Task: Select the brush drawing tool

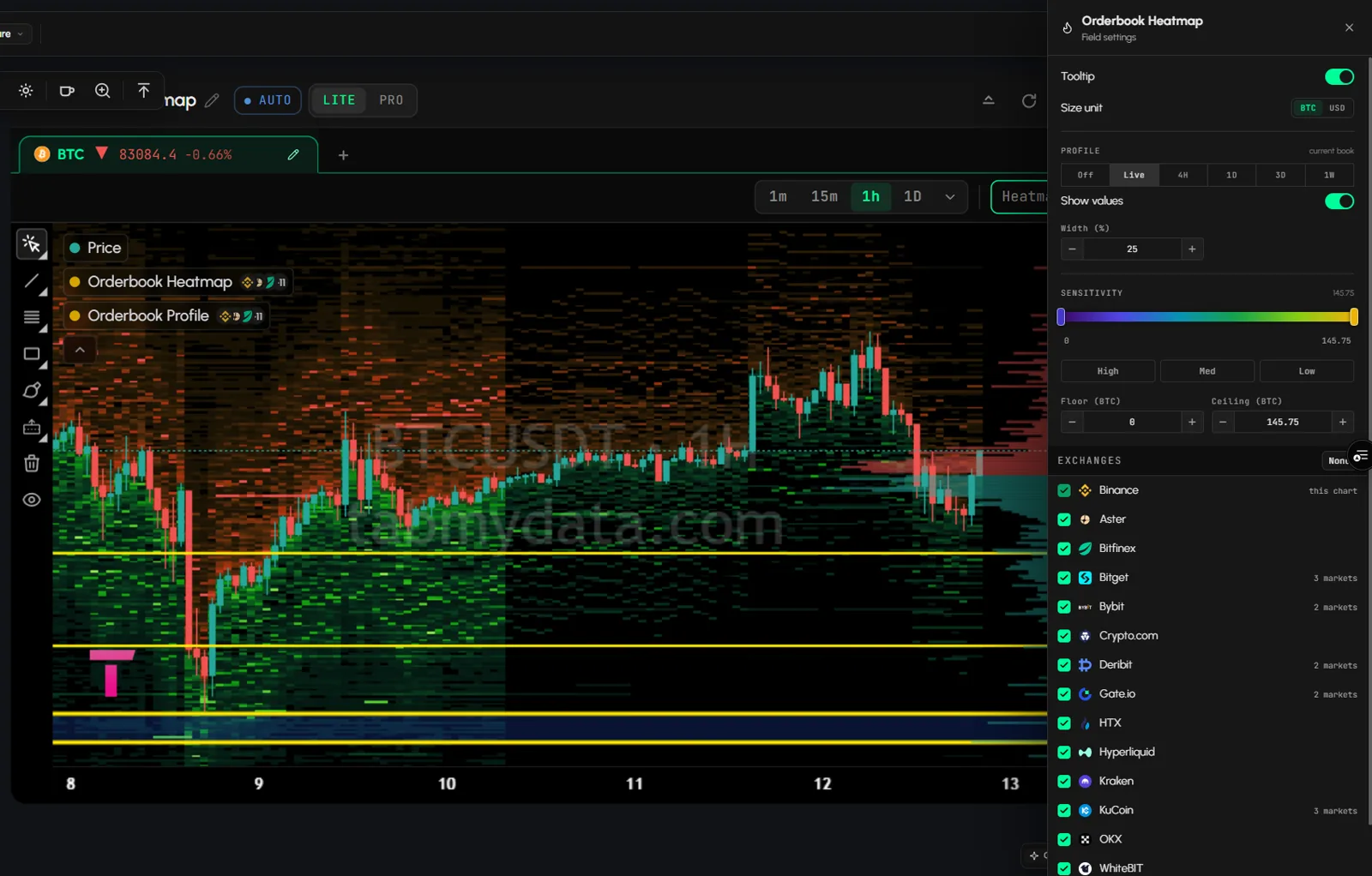Action: 32,391
